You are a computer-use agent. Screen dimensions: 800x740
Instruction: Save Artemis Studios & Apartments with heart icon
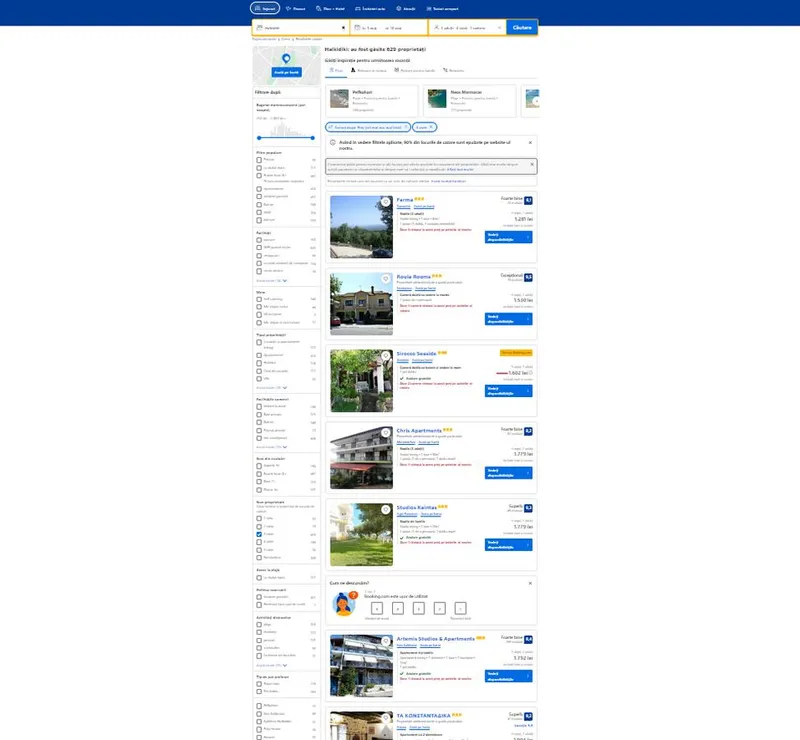(386, 641)
